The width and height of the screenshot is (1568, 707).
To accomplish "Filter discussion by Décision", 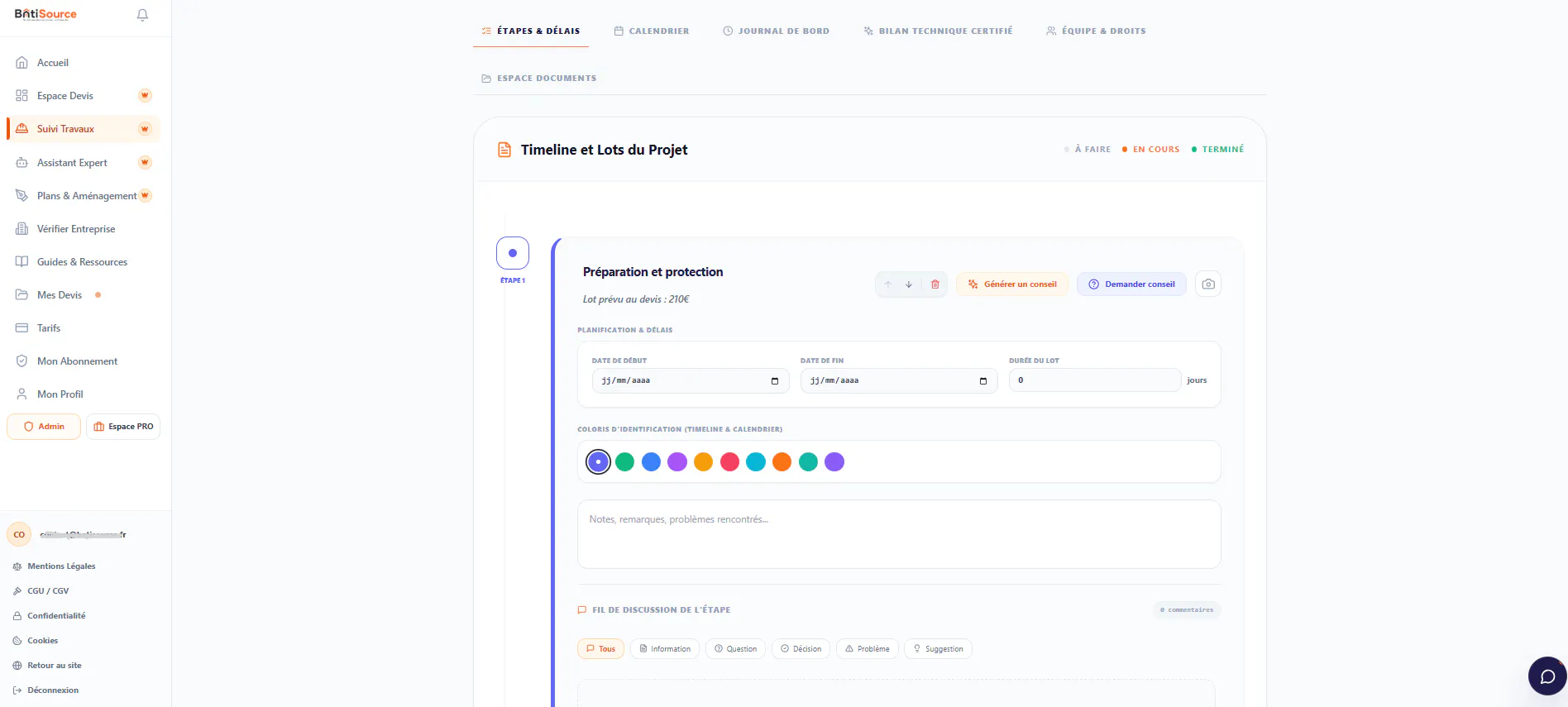I will 801,649.
